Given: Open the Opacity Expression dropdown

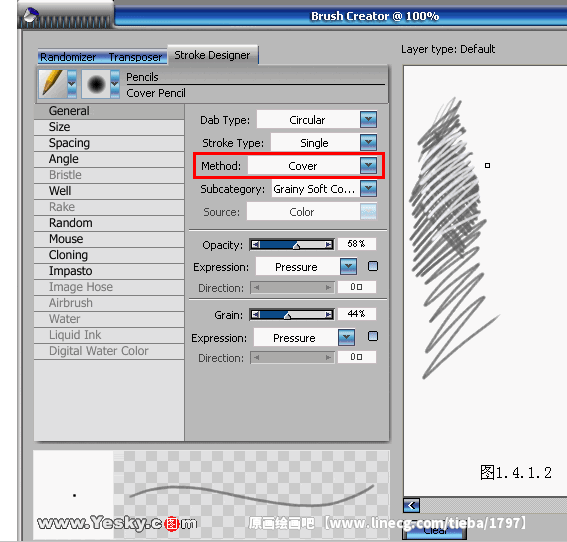Looking at the screenshot, I should [348, 267].
